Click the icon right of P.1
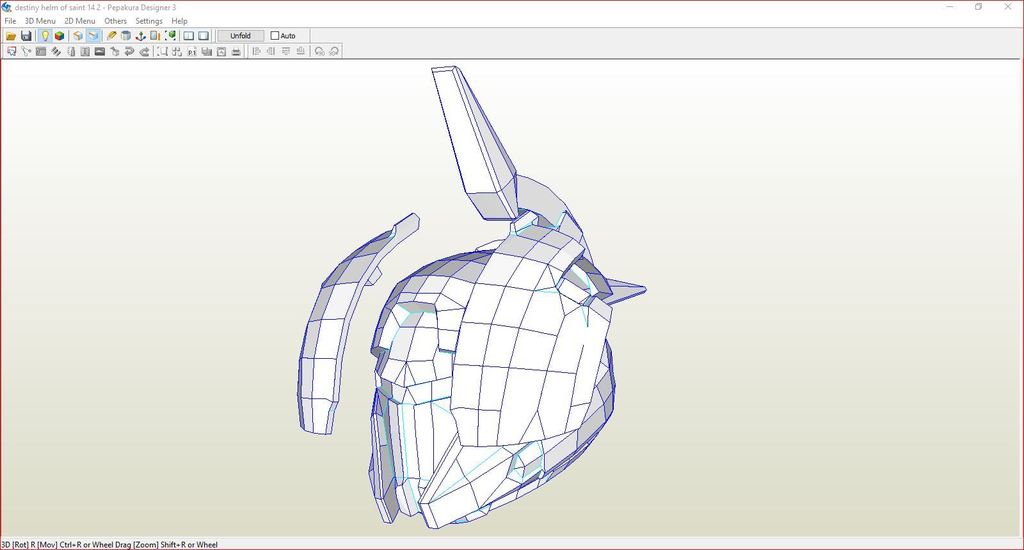1024x550 pixels. 207,52
